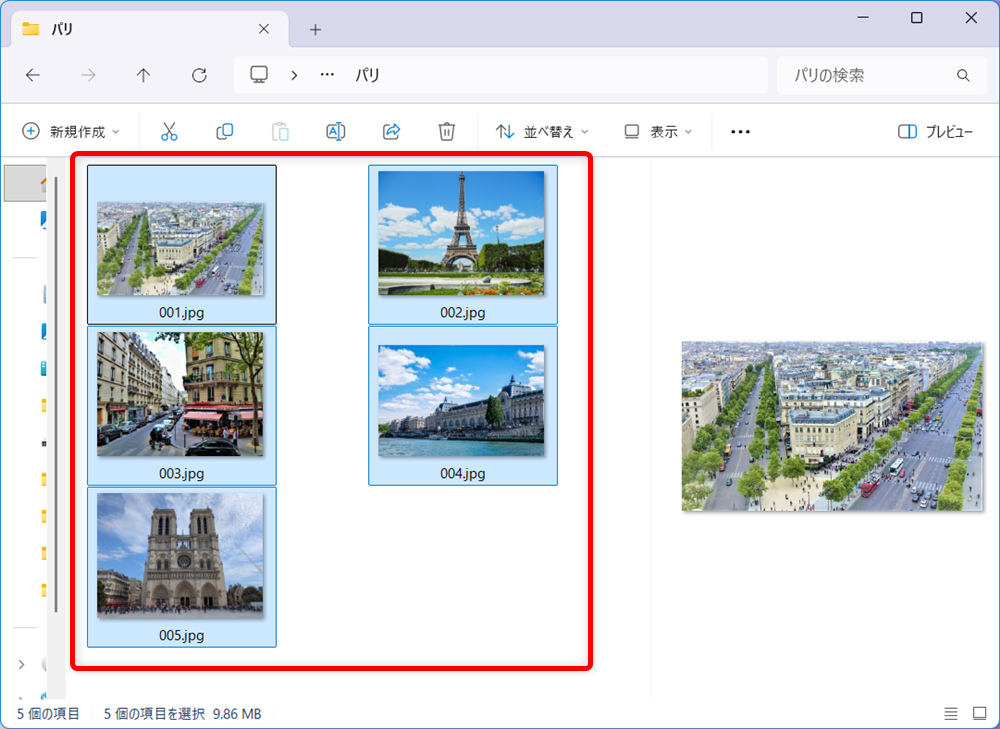Click inside the パリの検索 search box
Screen dimensions: 1000x729
[x=870, y=75]
